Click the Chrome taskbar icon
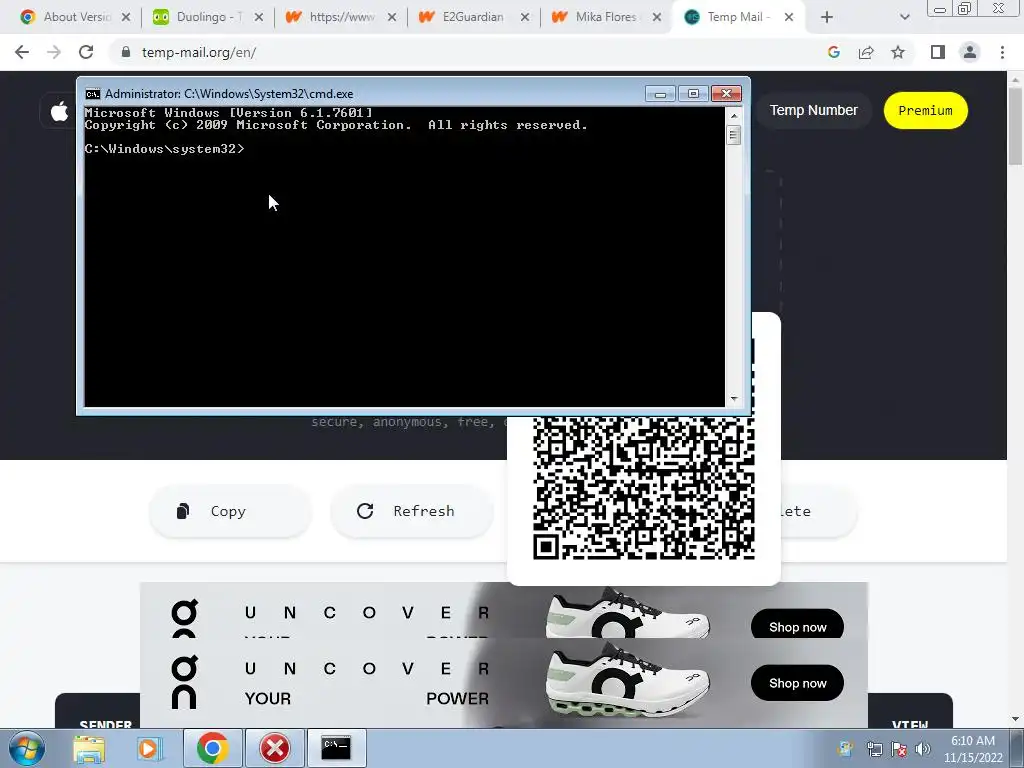This screenshot has width=1024, height=768. [212, 748]
